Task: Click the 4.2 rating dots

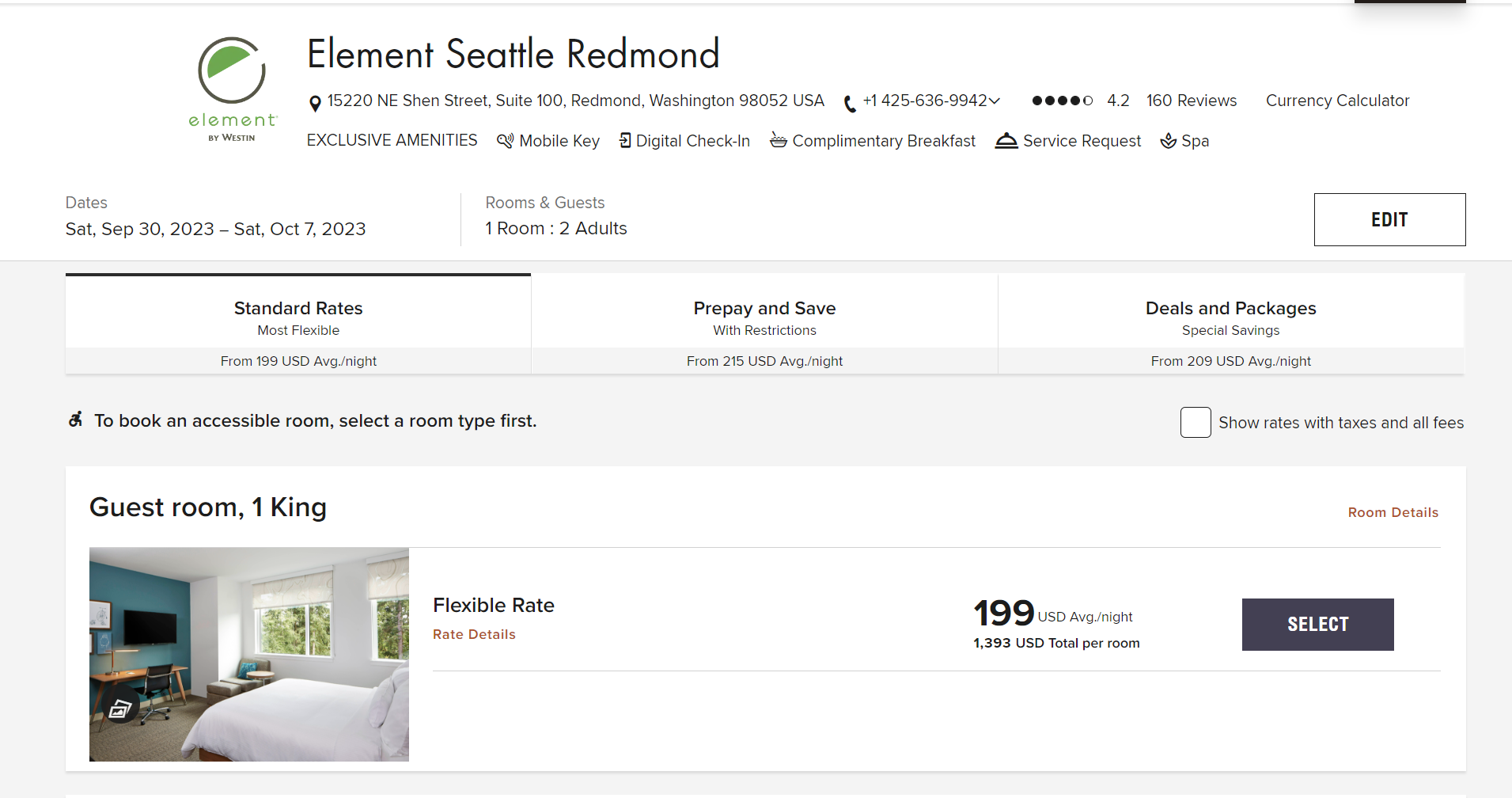Action: pyautogui.click(x=1062, y=101)
